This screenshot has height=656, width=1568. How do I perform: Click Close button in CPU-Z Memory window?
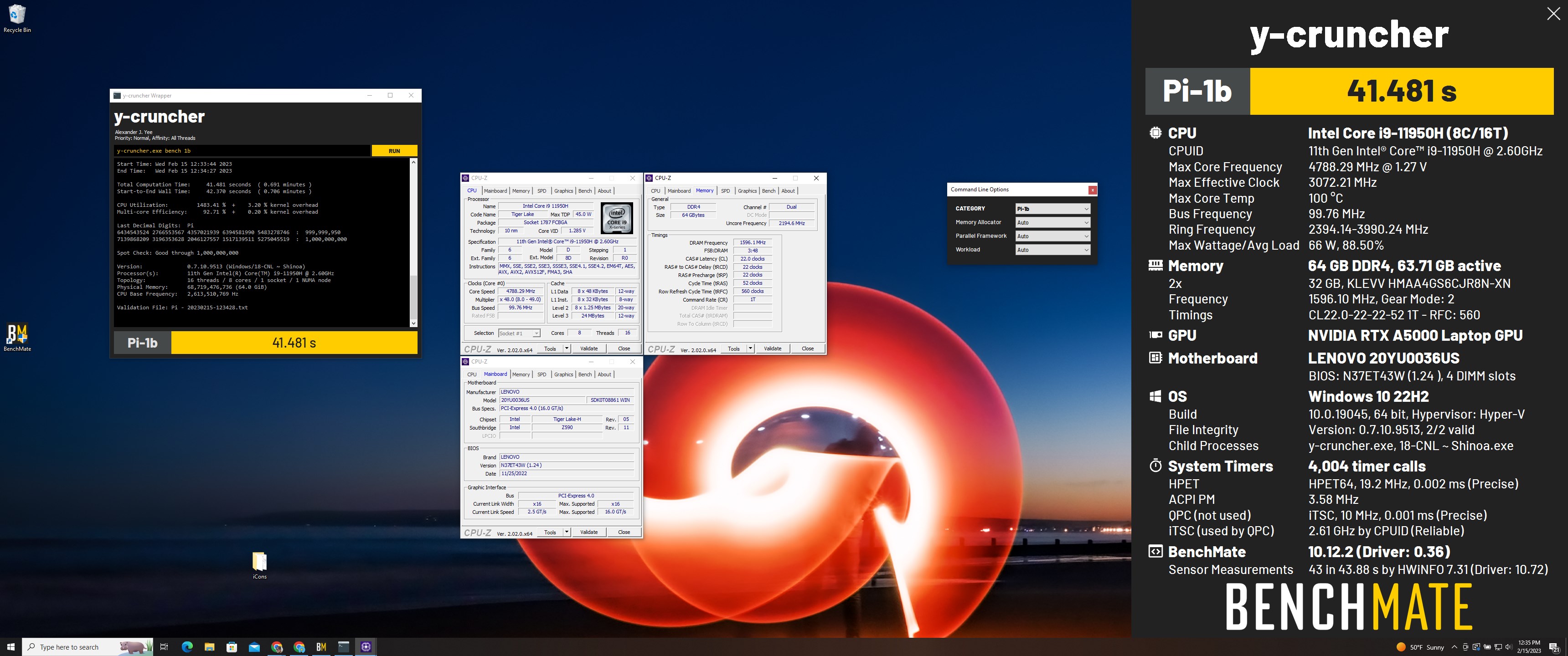click(x=808, y=348)
